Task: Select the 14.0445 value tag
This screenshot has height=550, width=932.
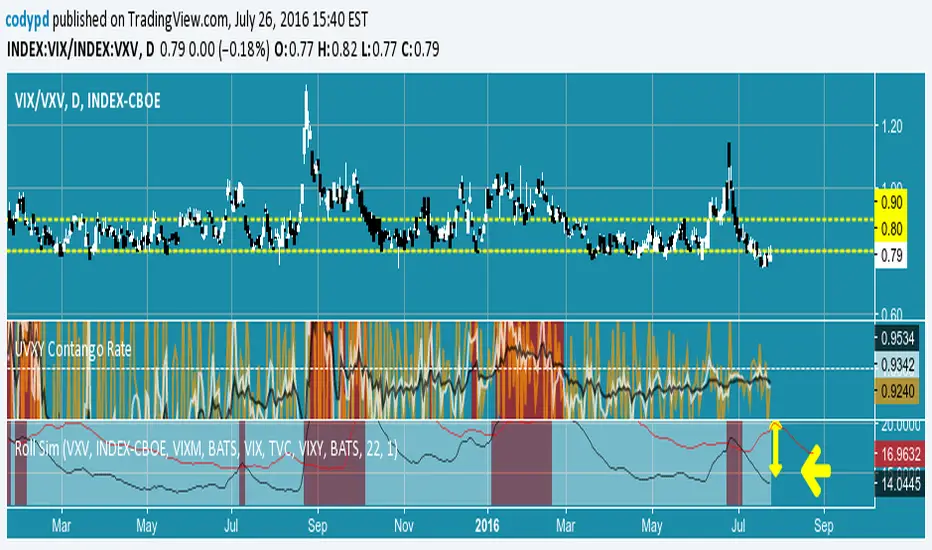Action: coord(900,485)
